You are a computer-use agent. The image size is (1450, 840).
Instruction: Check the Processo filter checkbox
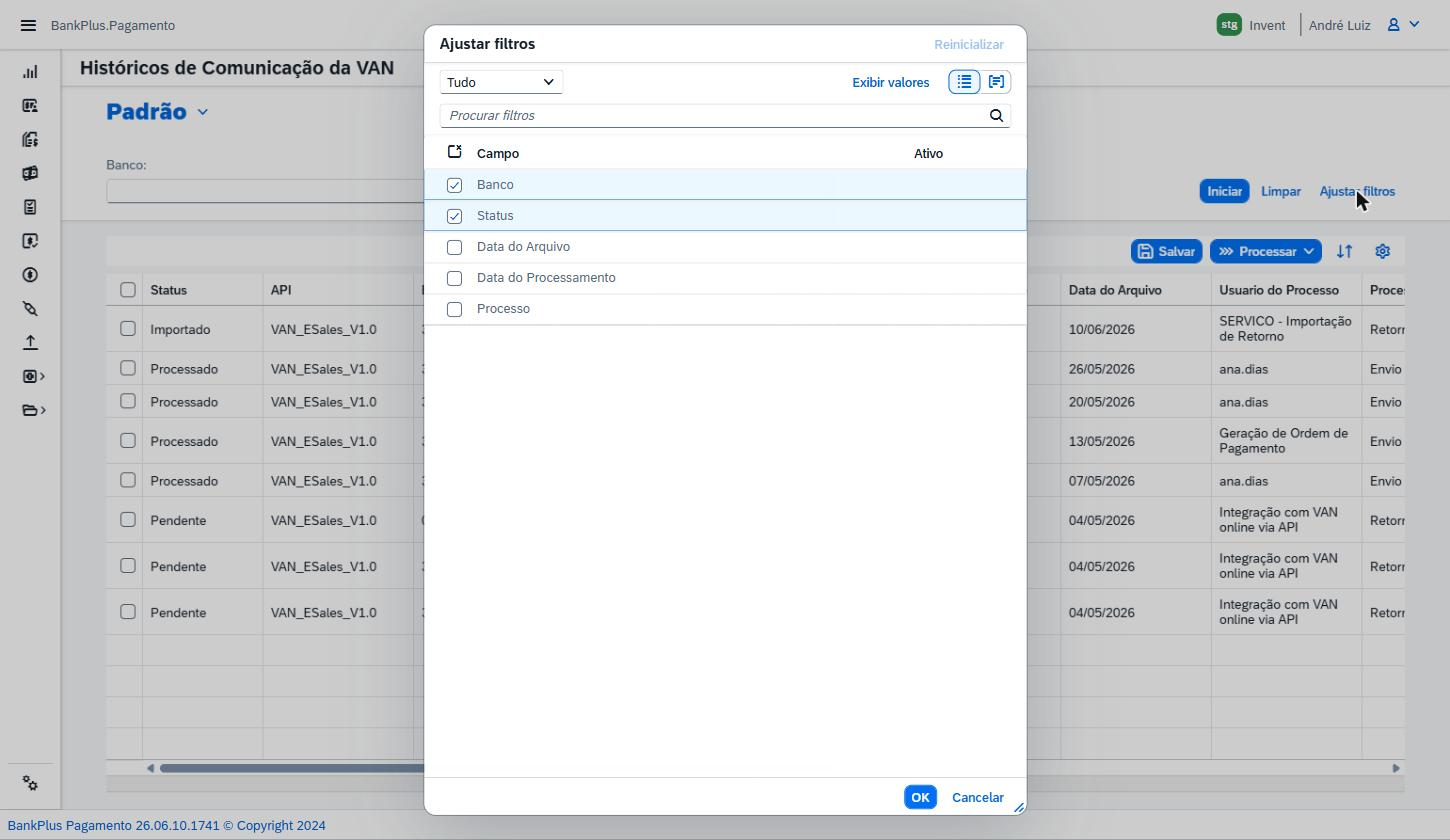coord(454,309)
